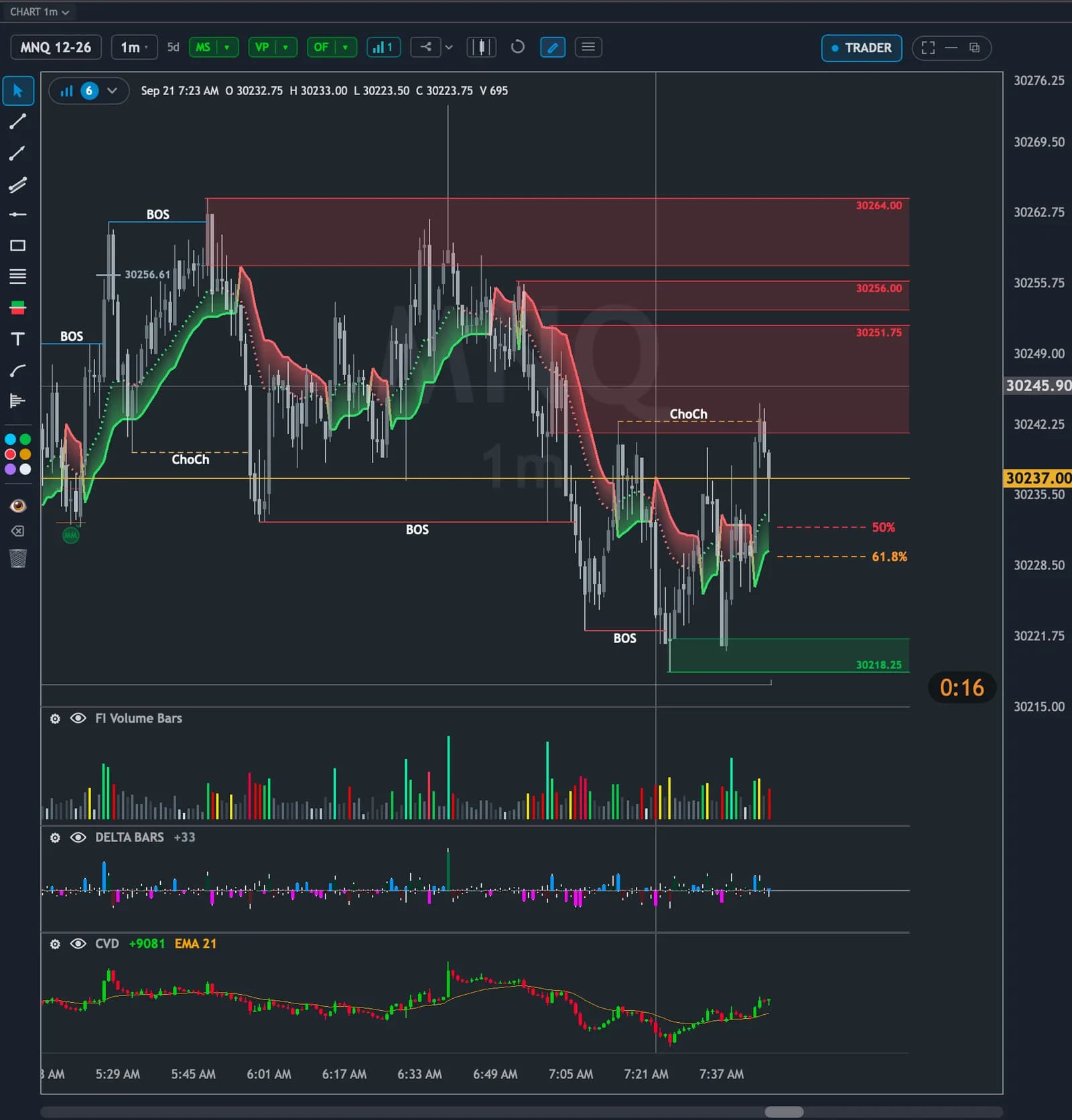Hide the FI Volume Bars indicator

coord(78,718)
